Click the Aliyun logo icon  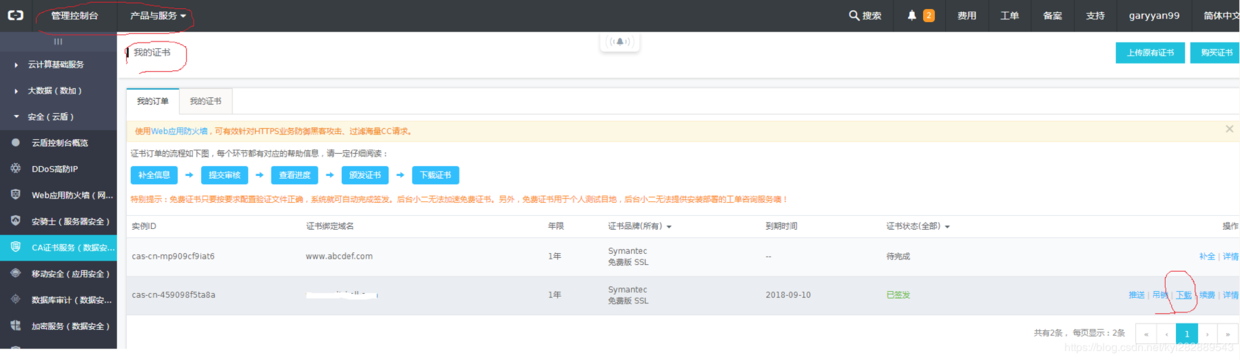[16, 15]
